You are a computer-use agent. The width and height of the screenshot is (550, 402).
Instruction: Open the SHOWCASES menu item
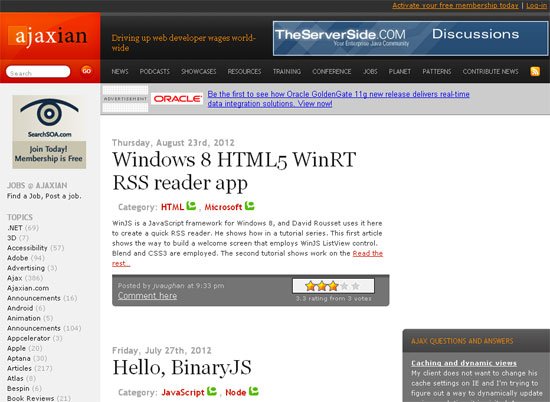click(199, 72)
